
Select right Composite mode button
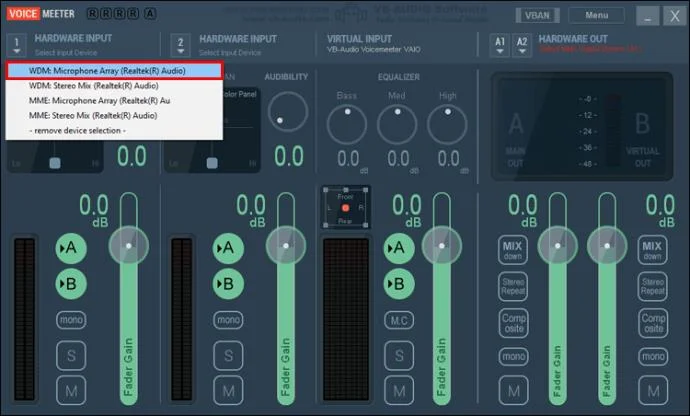[653, 323]
